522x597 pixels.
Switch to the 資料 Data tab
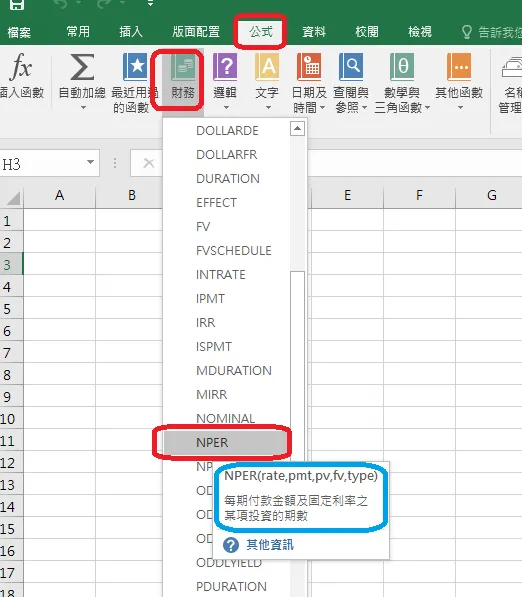pos(314,31)
